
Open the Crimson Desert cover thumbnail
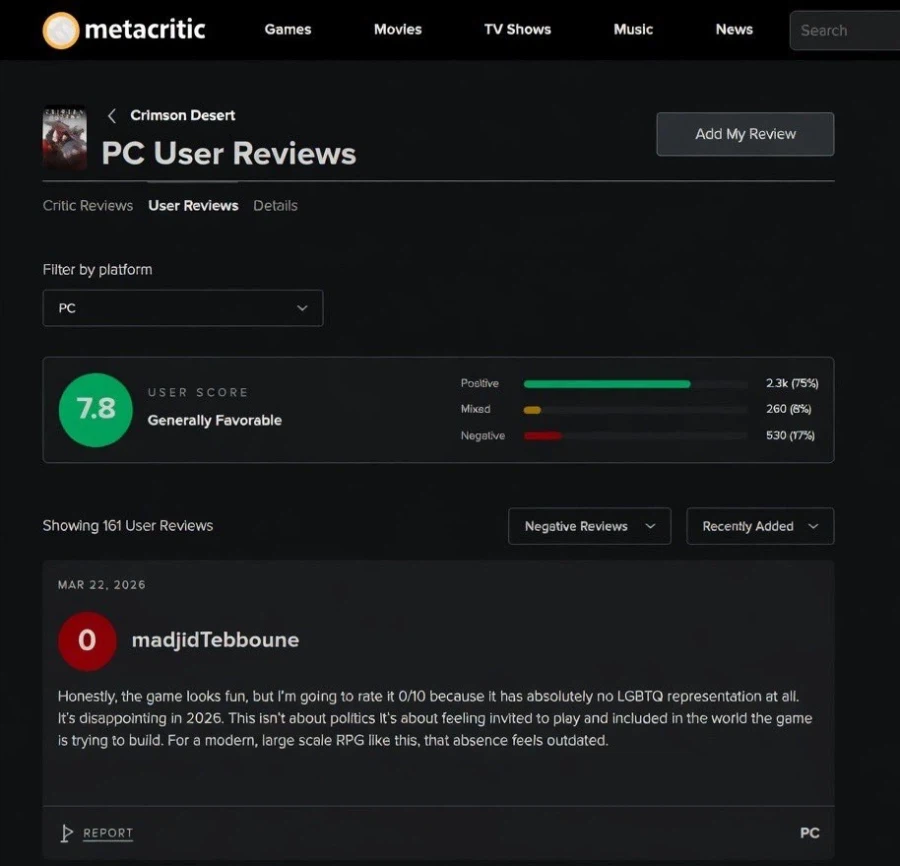[64, 139]
